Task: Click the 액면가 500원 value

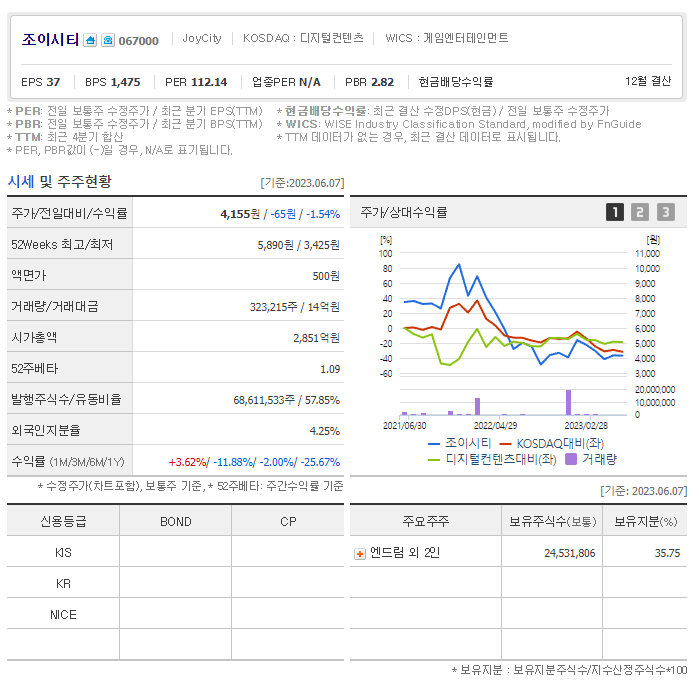Action: (326, 276)
